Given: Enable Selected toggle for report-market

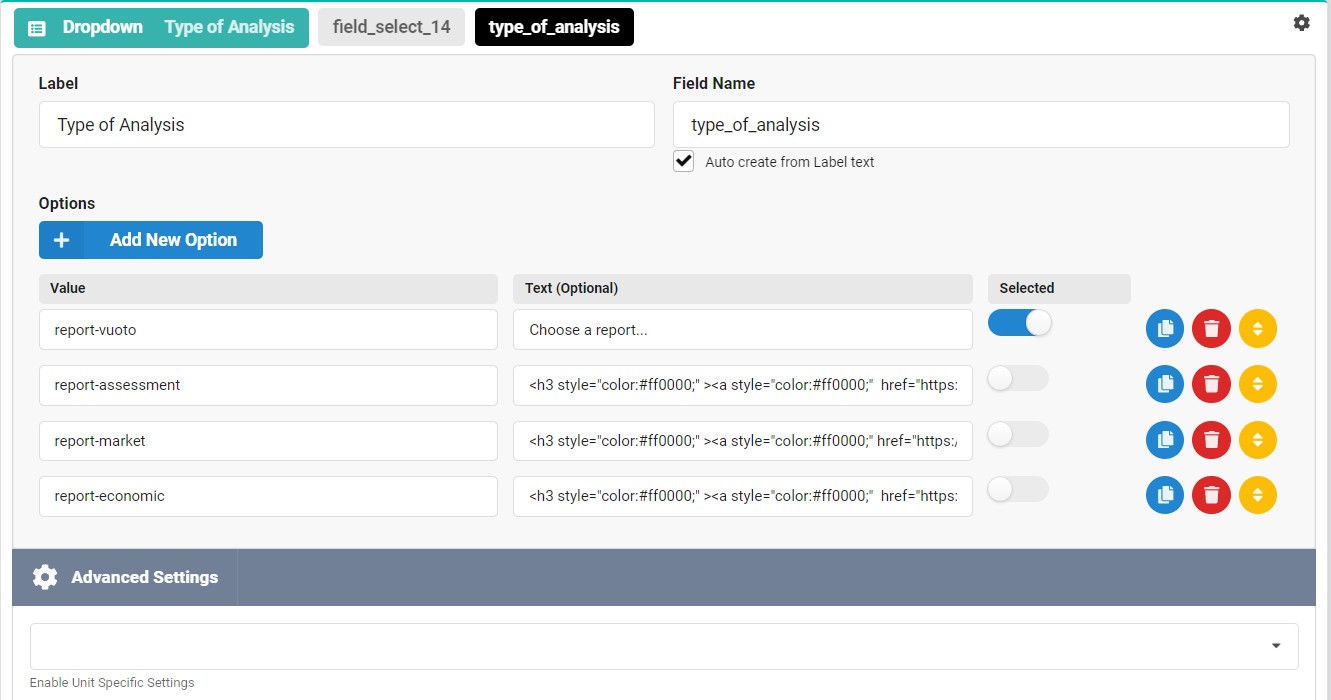Looking at the screenshot, I should click(x=1017, y=434).
